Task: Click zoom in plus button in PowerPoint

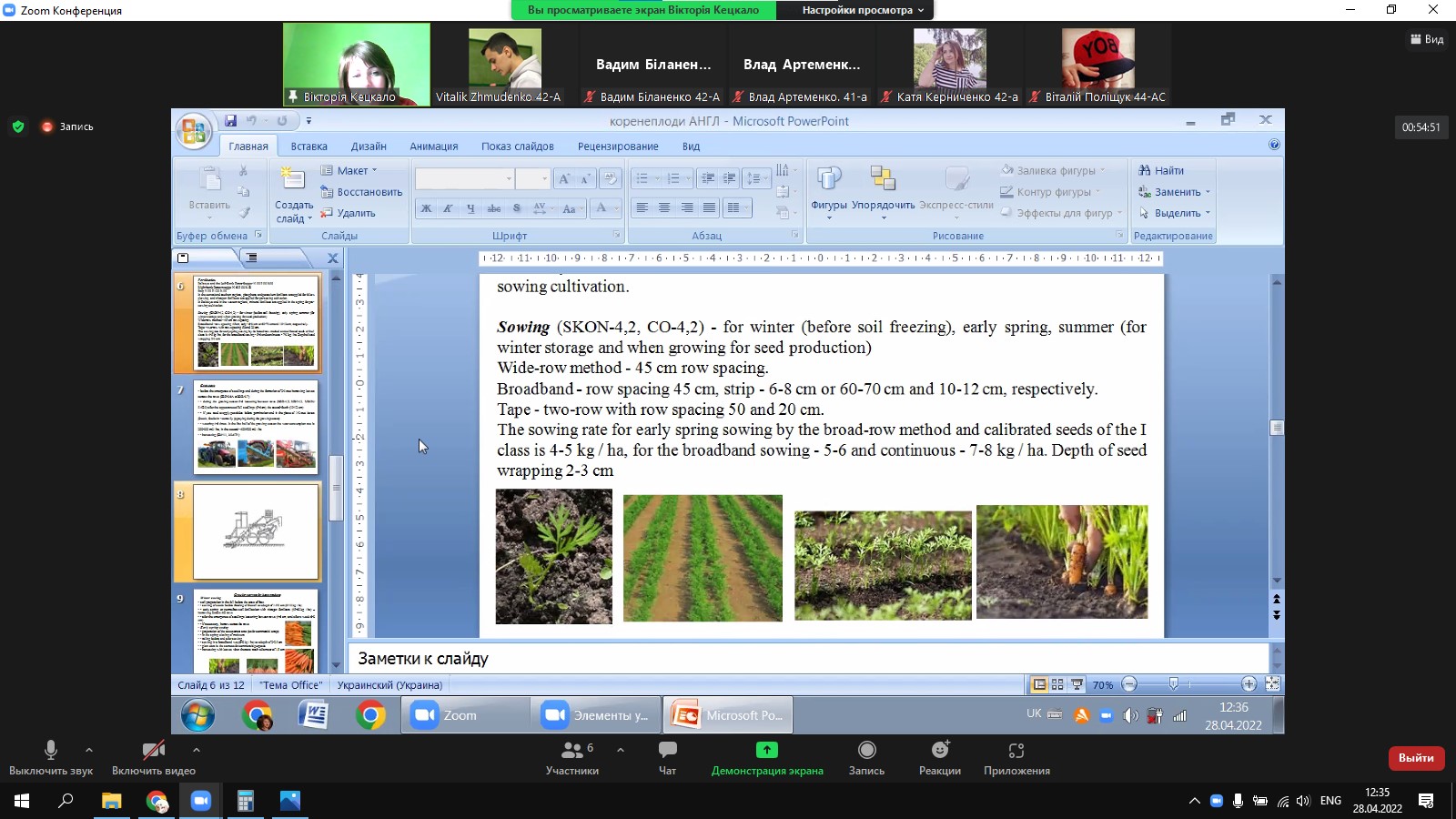Action: coord(1249,684)
